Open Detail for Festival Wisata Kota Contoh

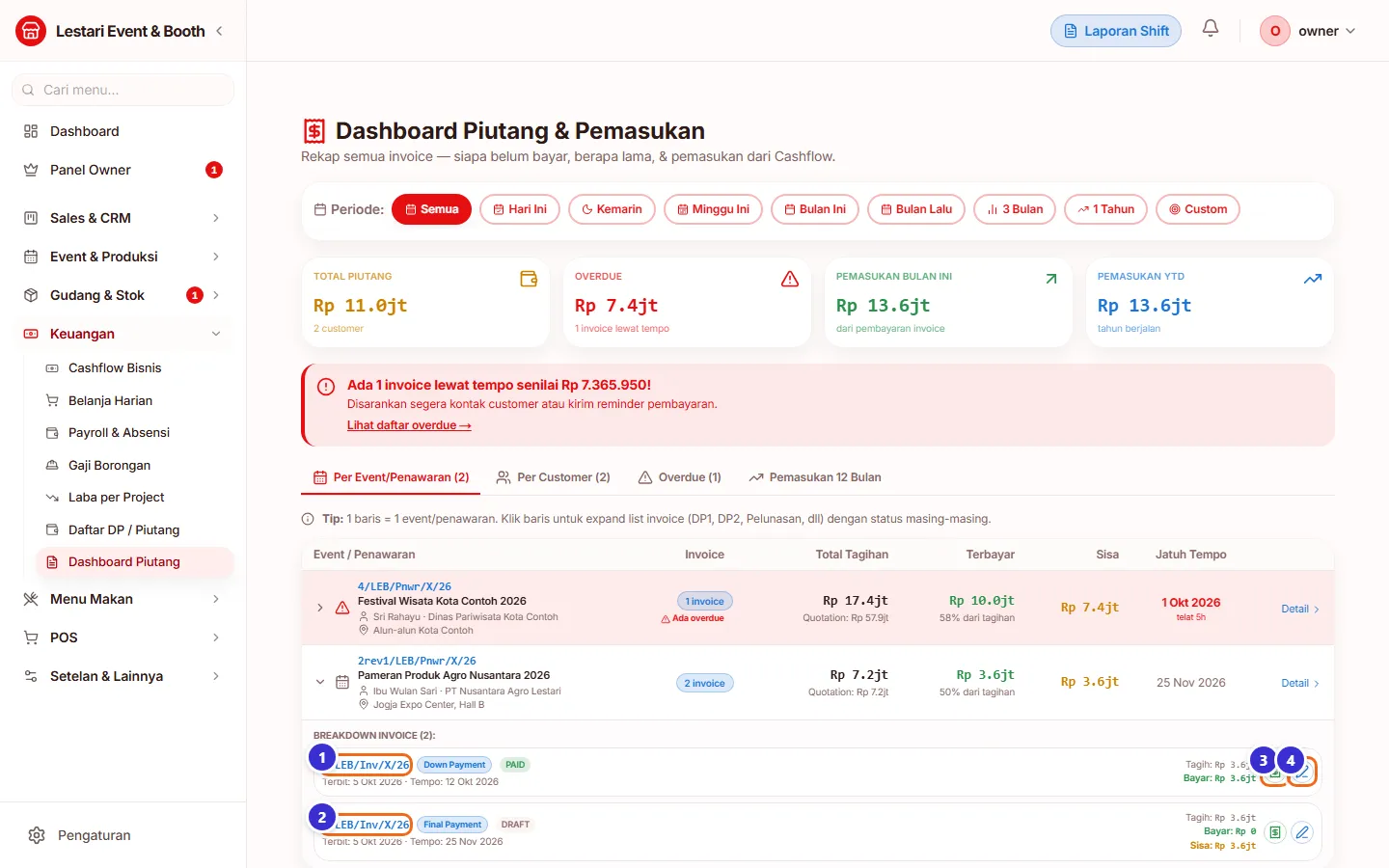coord(1300,609)
